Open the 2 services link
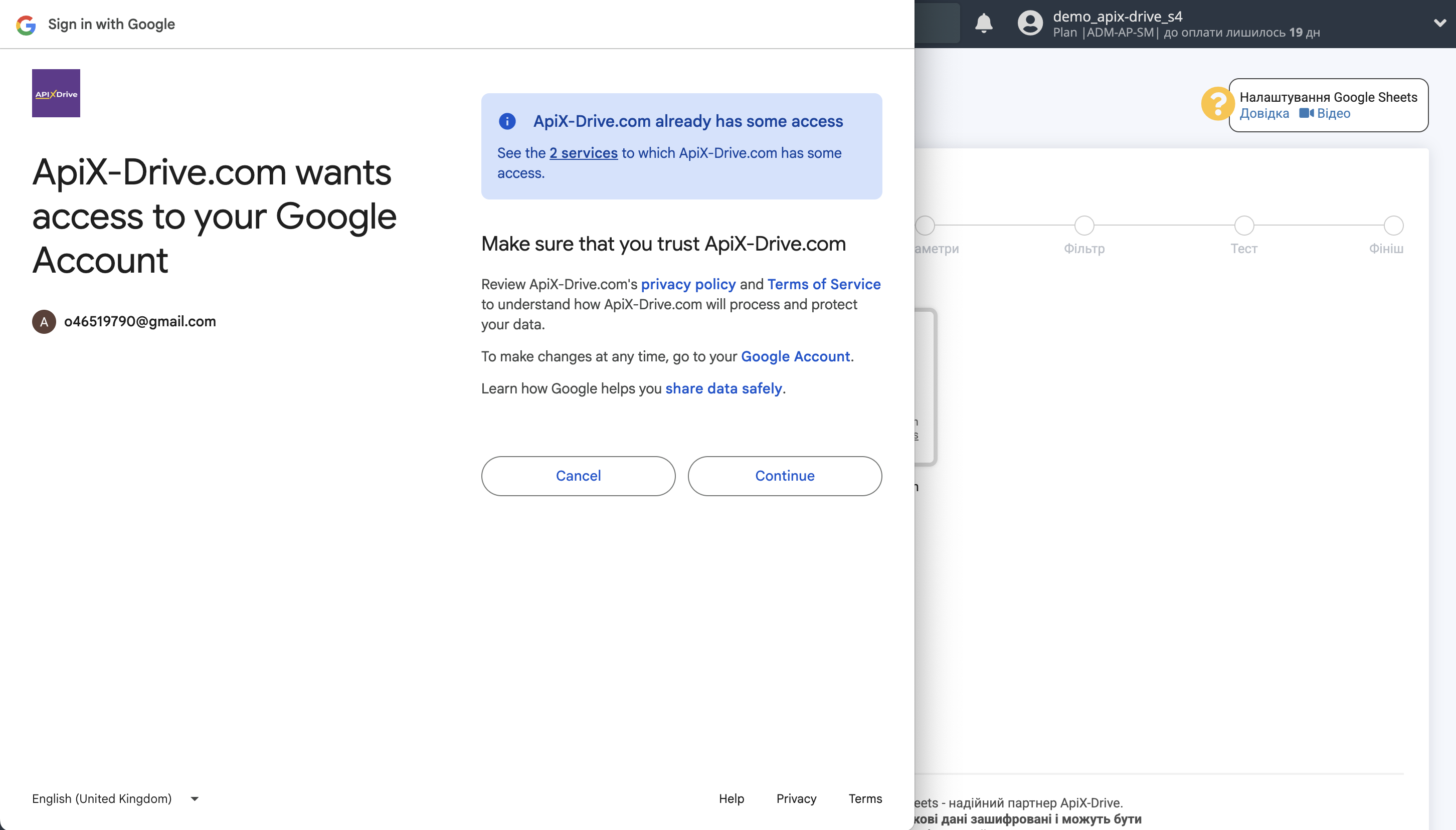The height and width of the screenshot is (830, 1456). point(583,153)
